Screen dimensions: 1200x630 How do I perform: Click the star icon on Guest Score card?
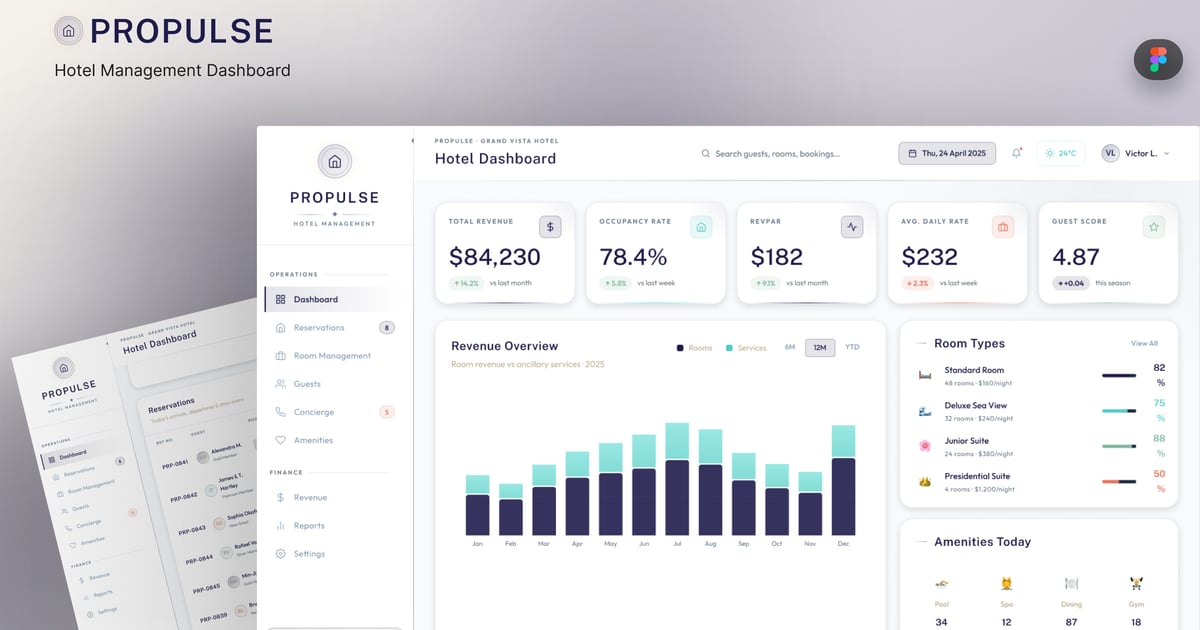[1154, 227]
